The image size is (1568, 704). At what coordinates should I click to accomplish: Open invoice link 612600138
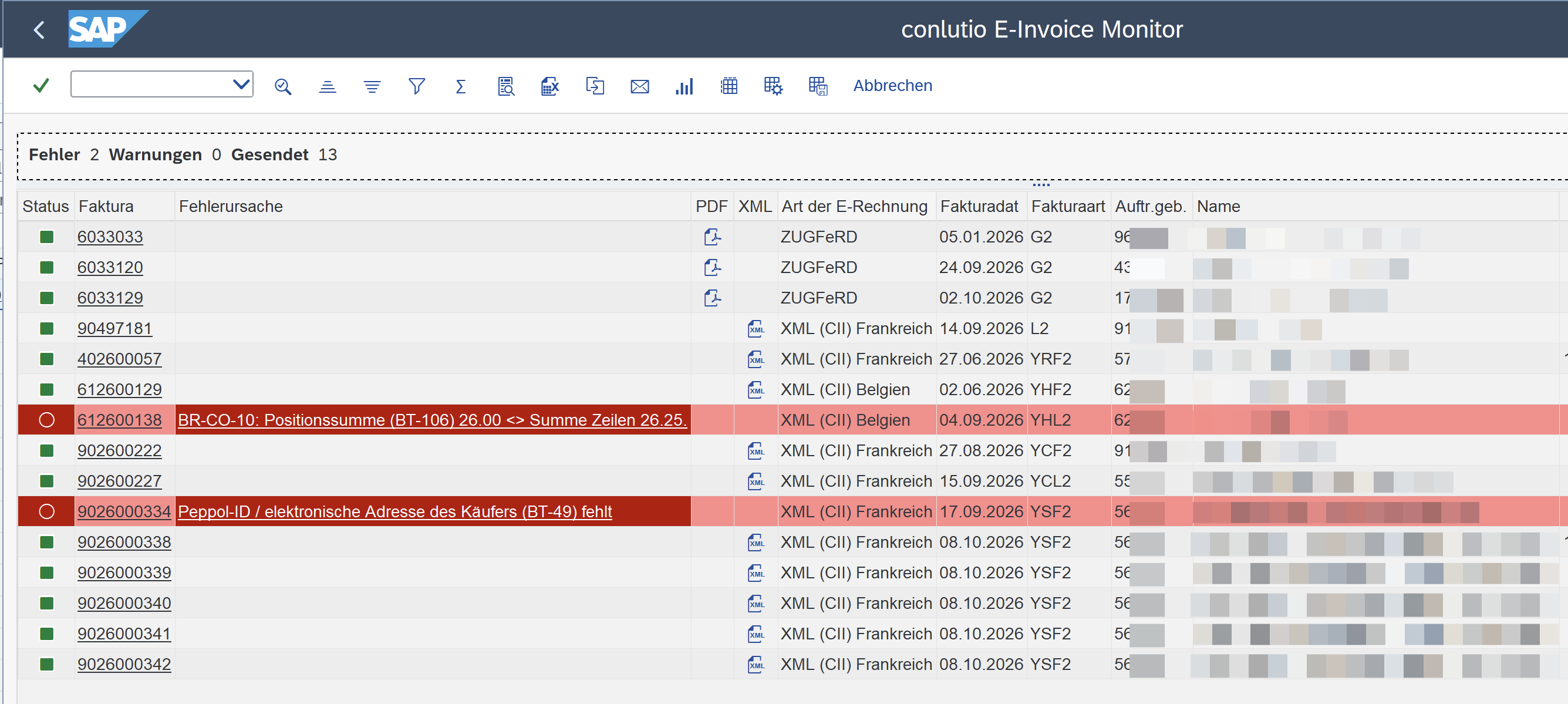coord(119,420)
